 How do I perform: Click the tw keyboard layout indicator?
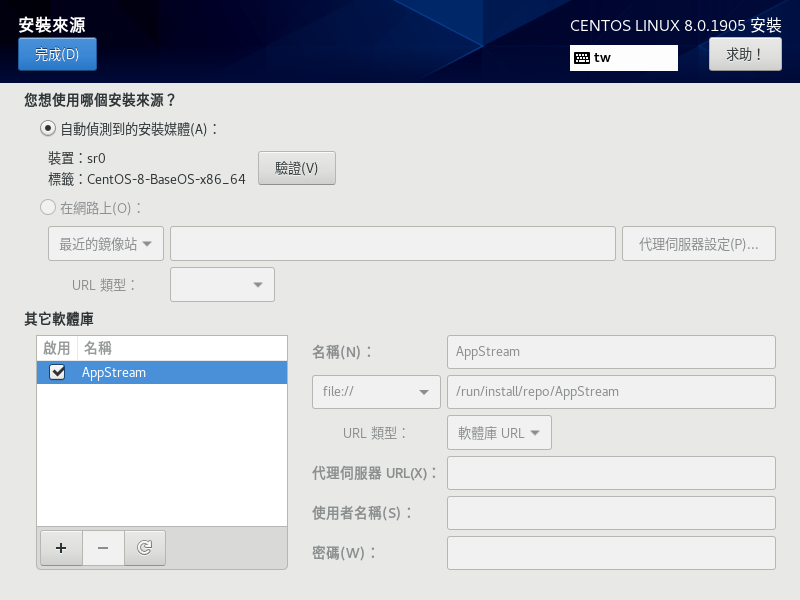coord(623,58)
